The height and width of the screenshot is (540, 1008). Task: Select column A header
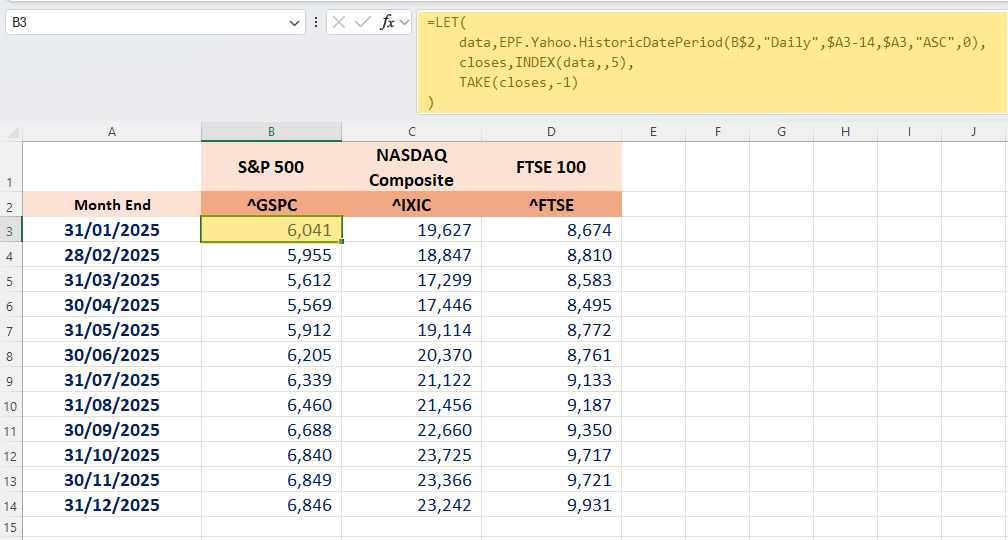click(112, 132)
